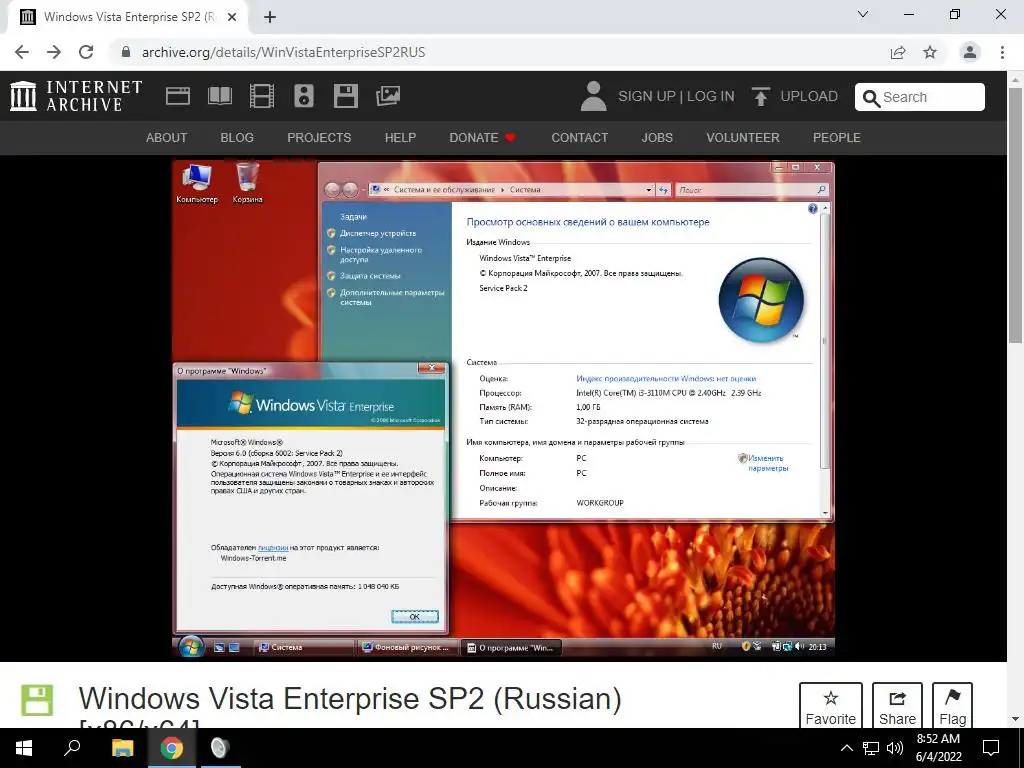
Task: Open the Images icon in navigation
Action: [x=388, y=96]
